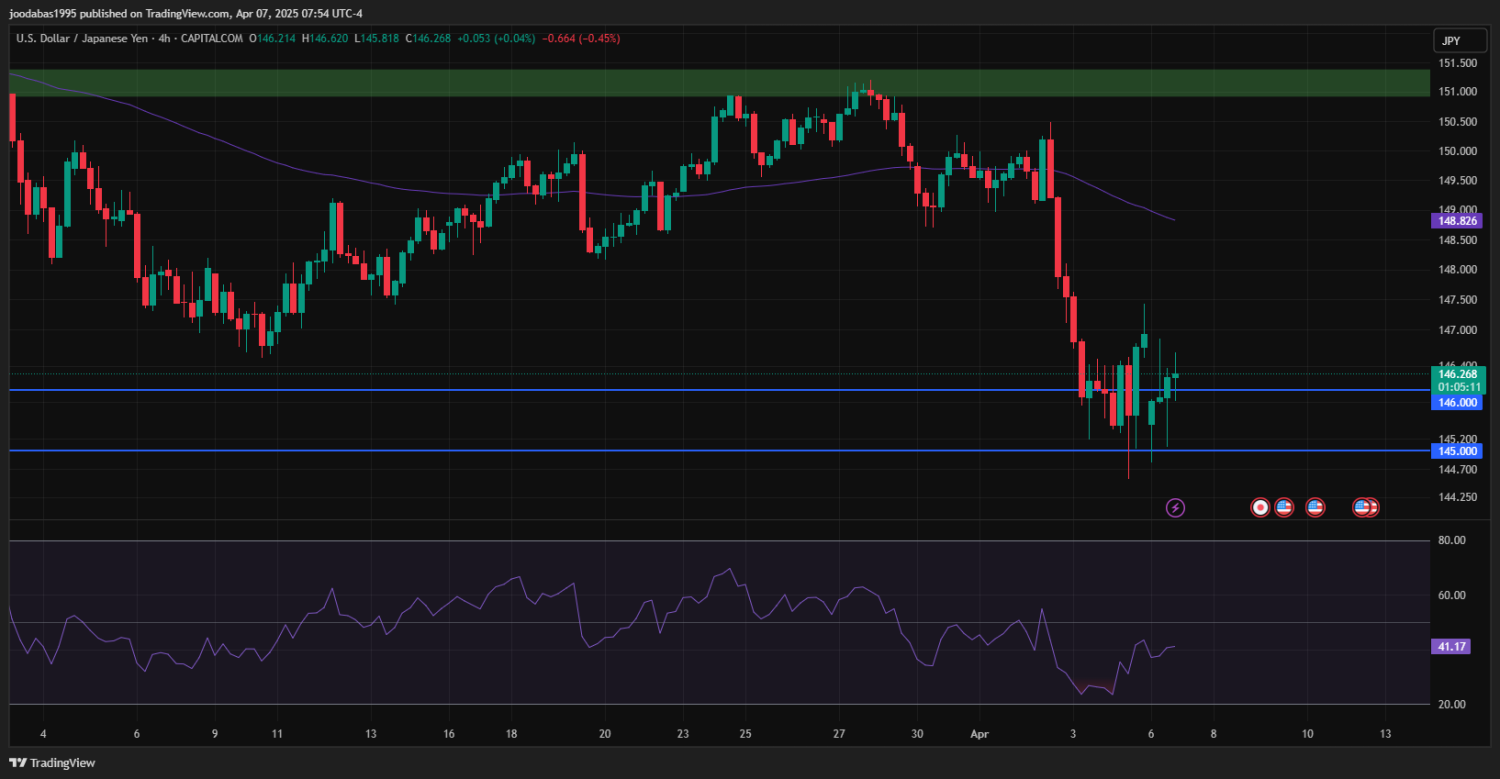The width and height of the screenshot is (1500, 779).
Task: Select the 145.000 blue price label
Action: [1458, 451]
